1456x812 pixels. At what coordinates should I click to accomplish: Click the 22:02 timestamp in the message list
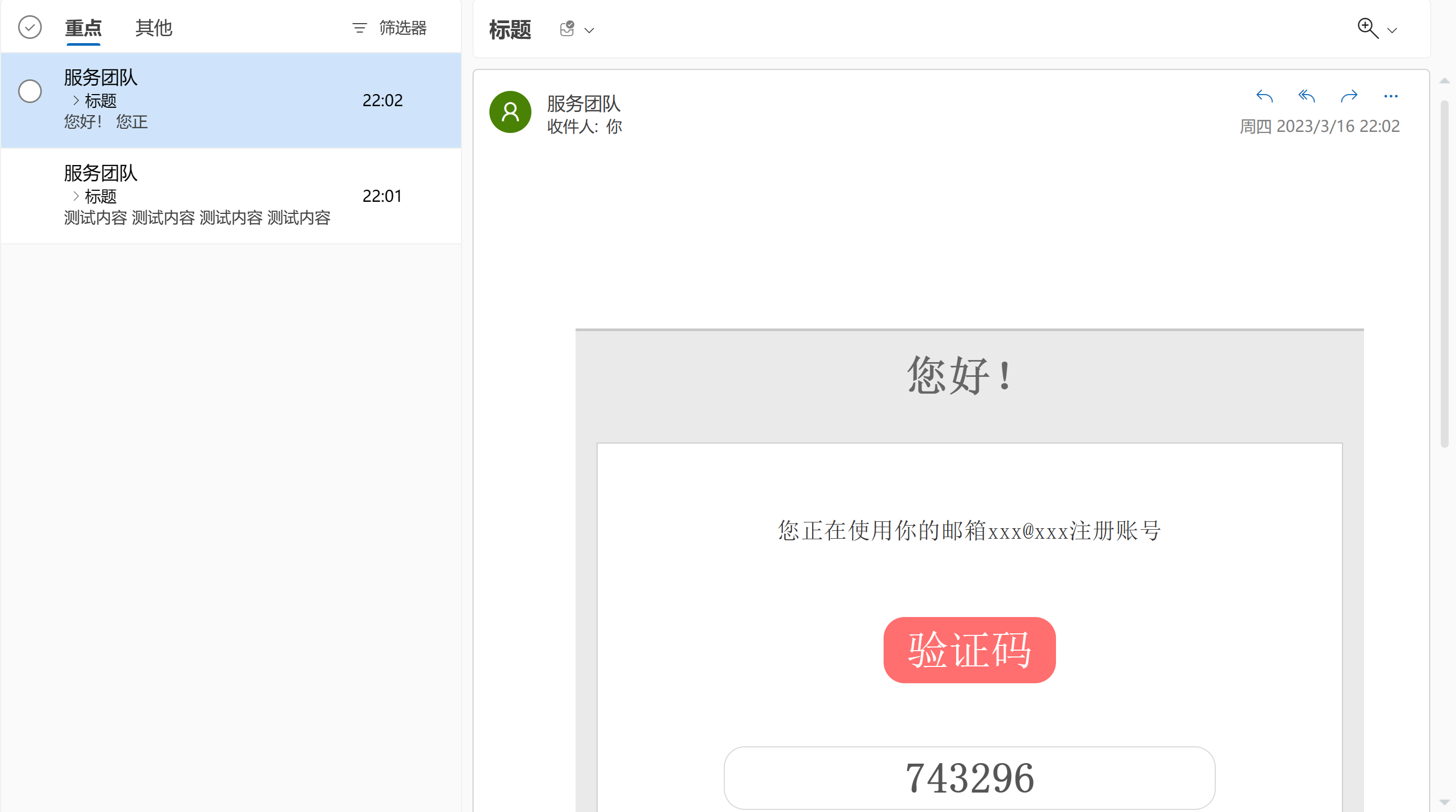383,100
